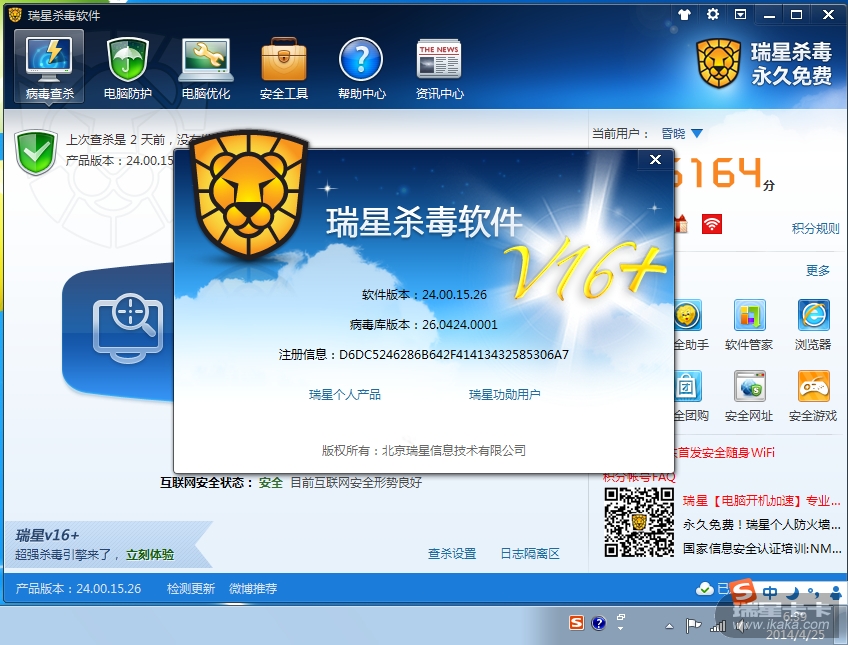Click the Action Center flag icon
The image size is (848, 645).
tap(693, 626)
